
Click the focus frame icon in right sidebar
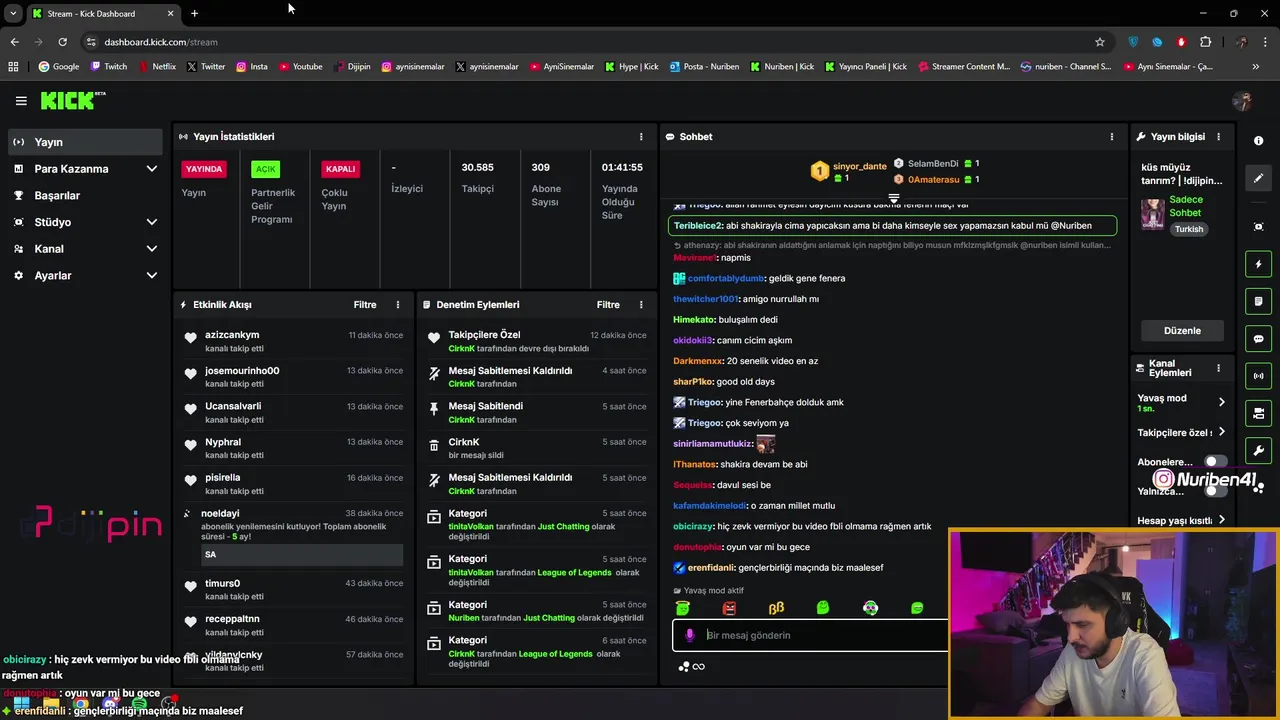point(1259,227)
